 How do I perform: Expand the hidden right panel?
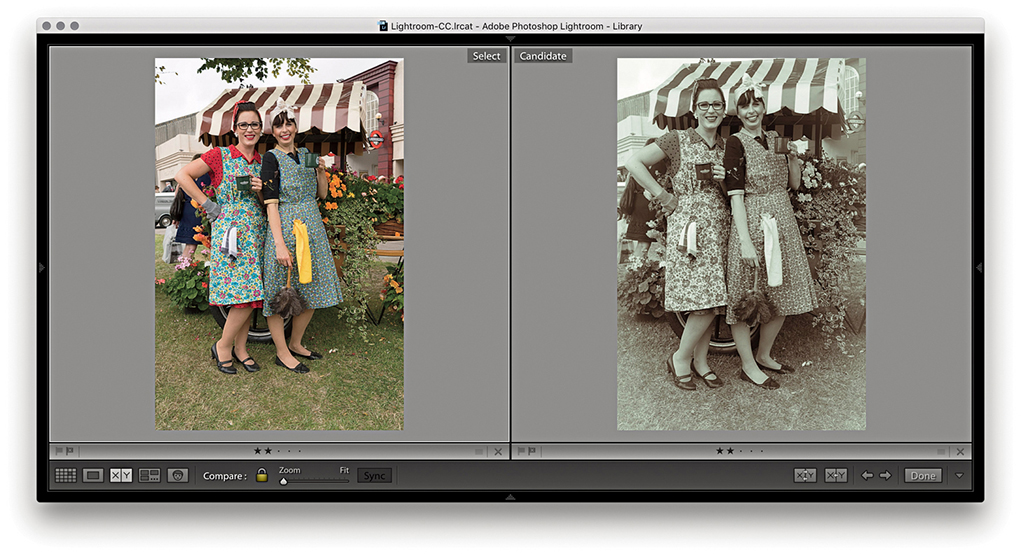click(979, 267)
